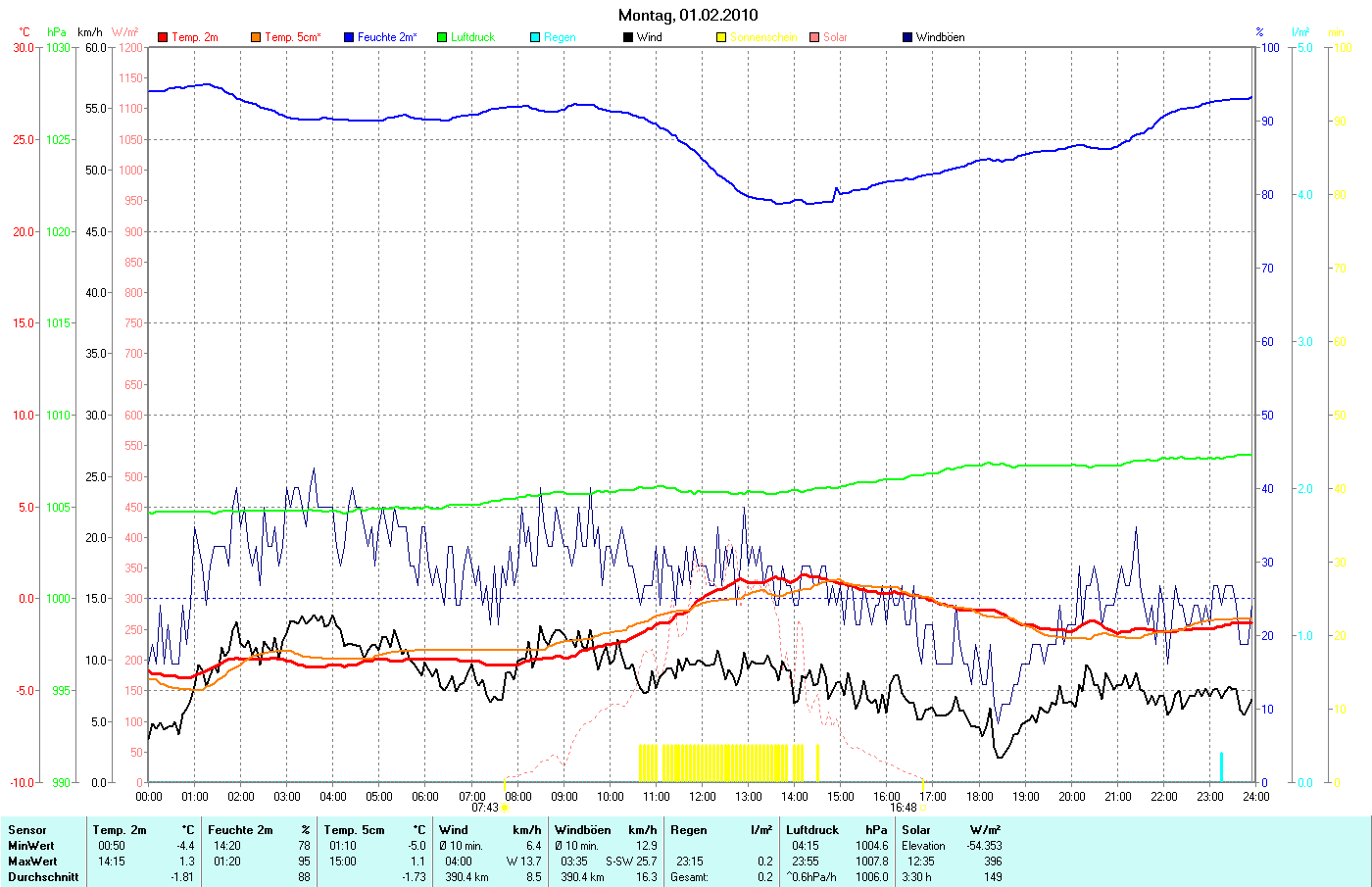
Task: Click the orange Temp. 5cm legend square
Action: (256, 37)
